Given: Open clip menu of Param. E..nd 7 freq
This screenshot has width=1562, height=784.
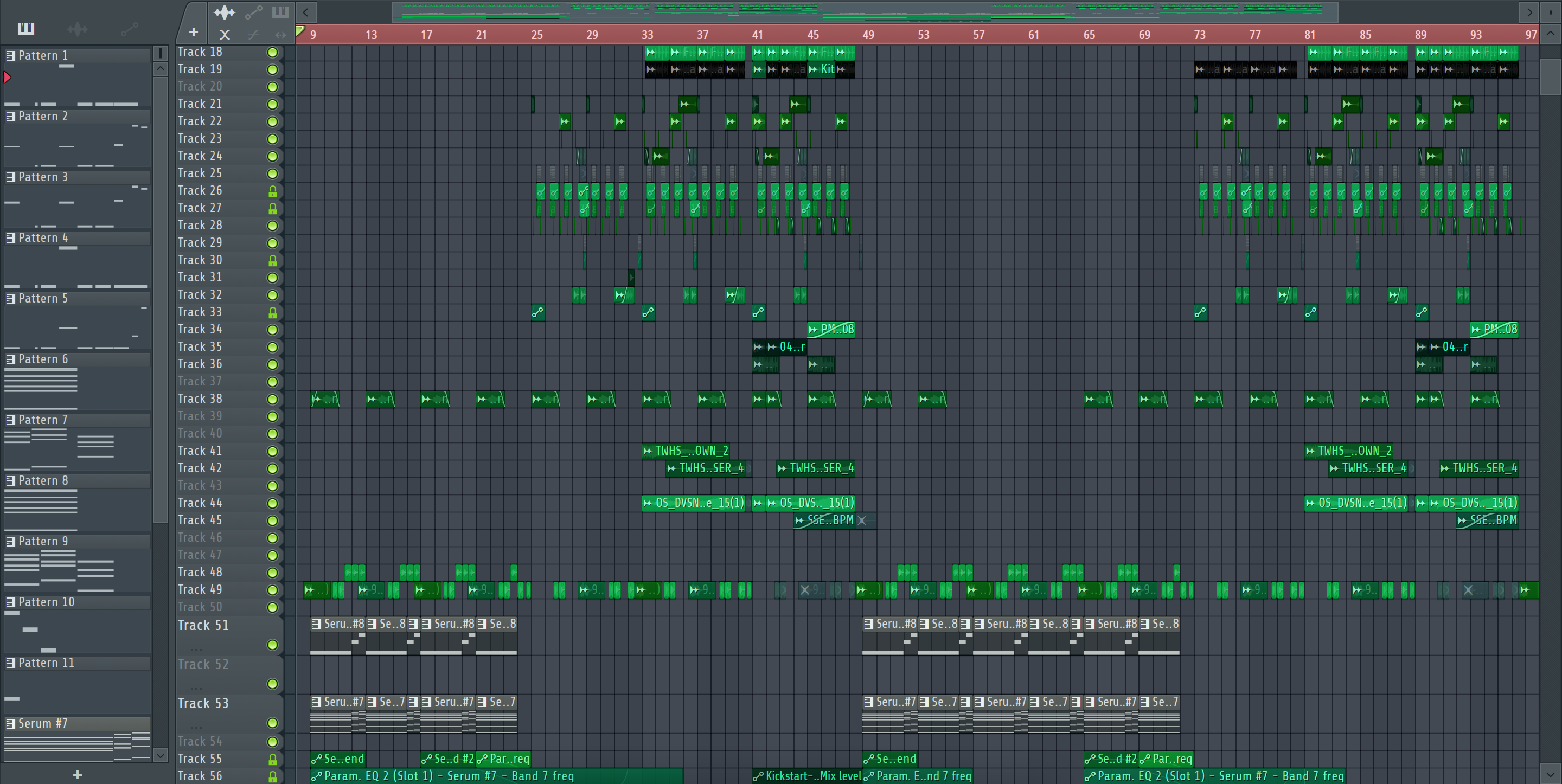Looking at the screenshot, I should click(869, 777).
